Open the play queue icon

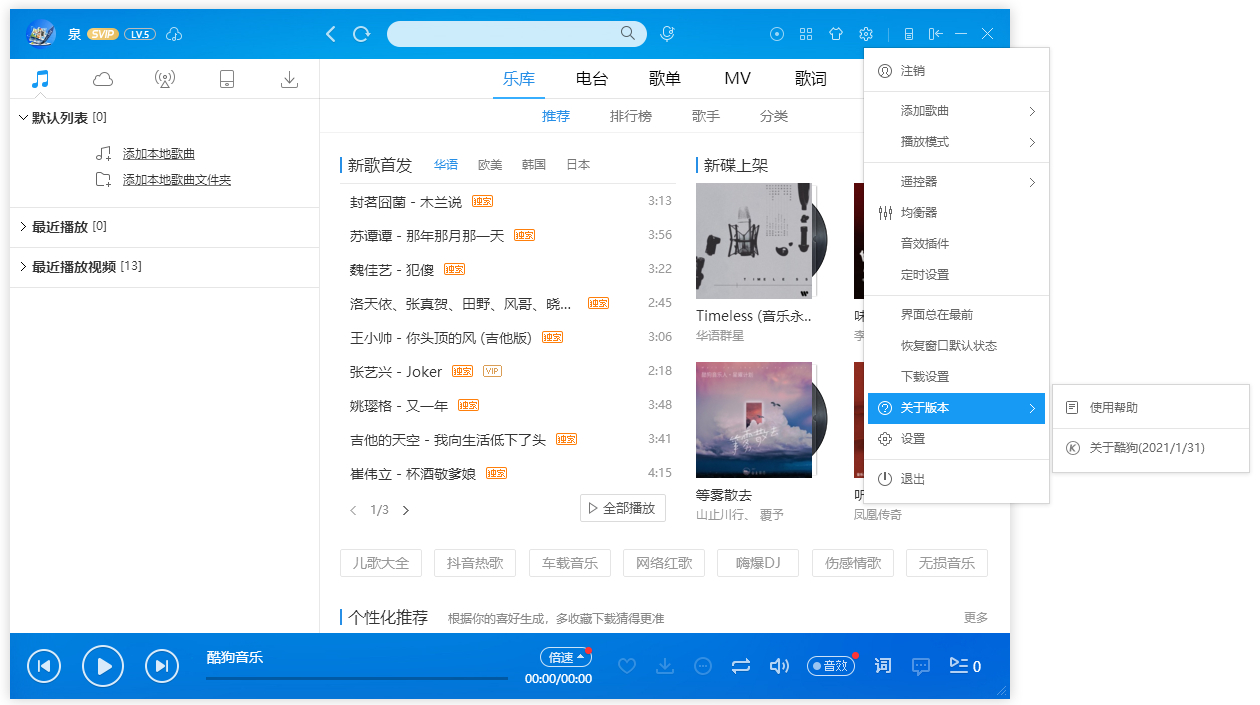pyautogui.click(x=961, y=666)
